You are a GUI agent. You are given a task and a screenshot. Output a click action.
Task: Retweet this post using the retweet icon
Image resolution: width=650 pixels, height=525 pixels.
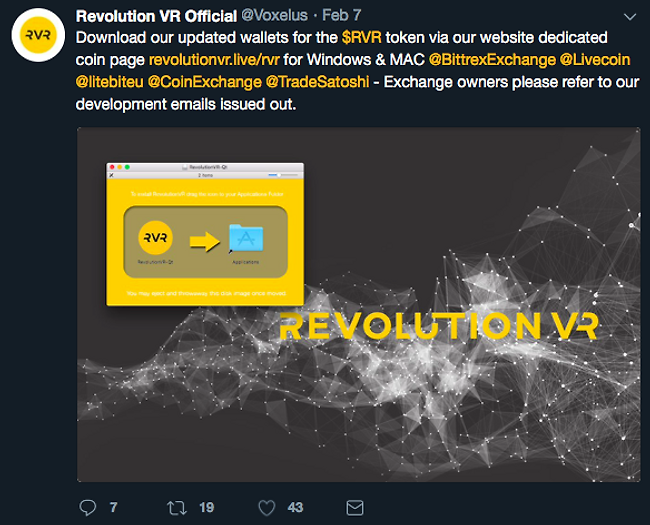[x=177, y=508]
